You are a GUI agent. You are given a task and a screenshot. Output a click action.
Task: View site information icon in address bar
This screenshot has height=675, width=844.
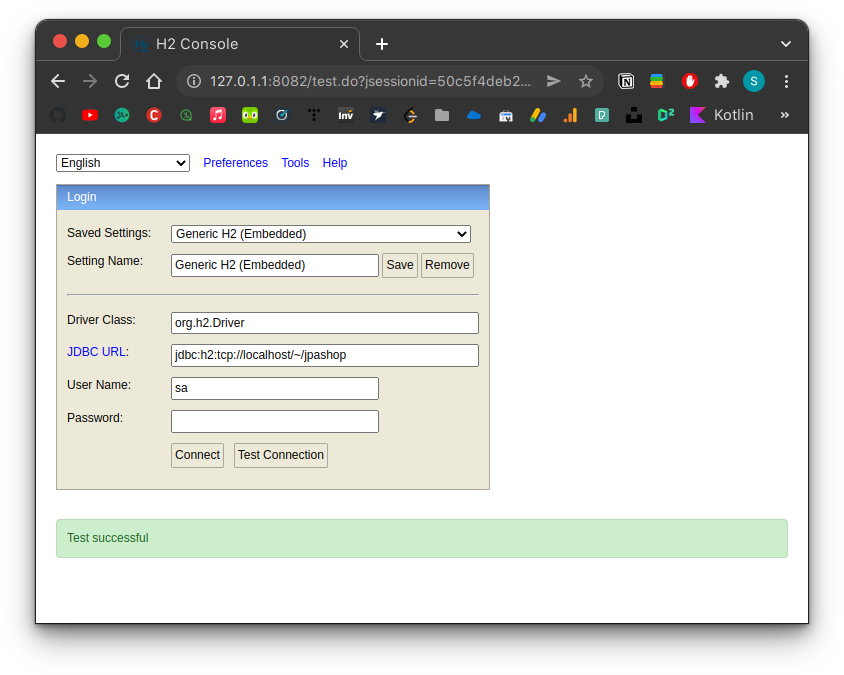[194, 81]
